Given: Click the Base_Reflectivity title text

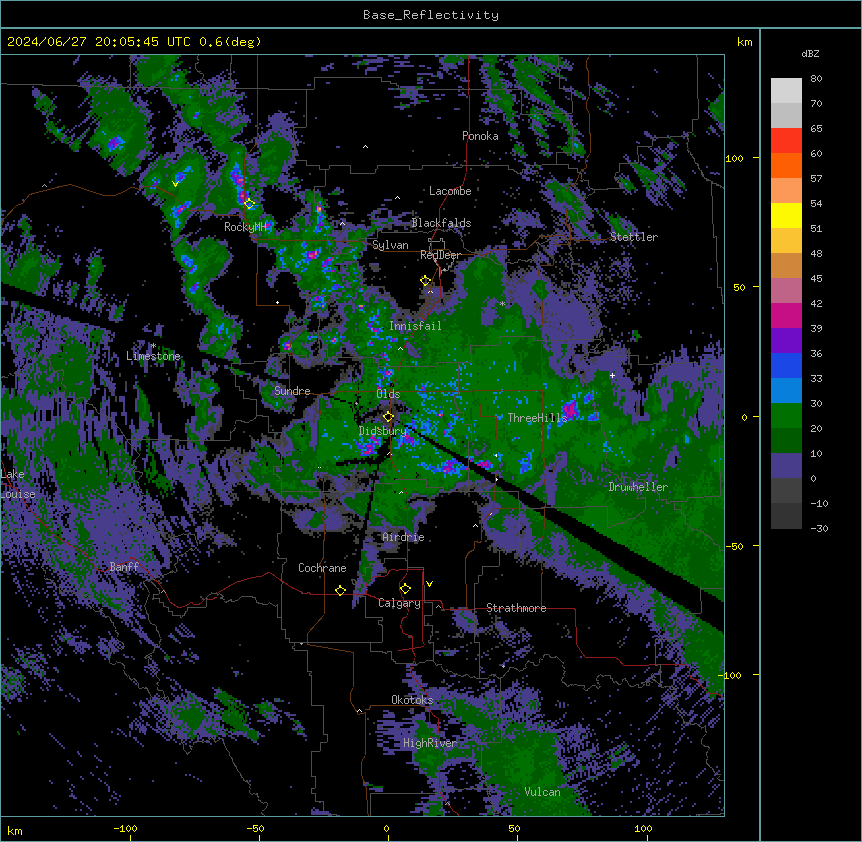Looking at the screenshot, I should pyautogui.click(x=431, y=15).
